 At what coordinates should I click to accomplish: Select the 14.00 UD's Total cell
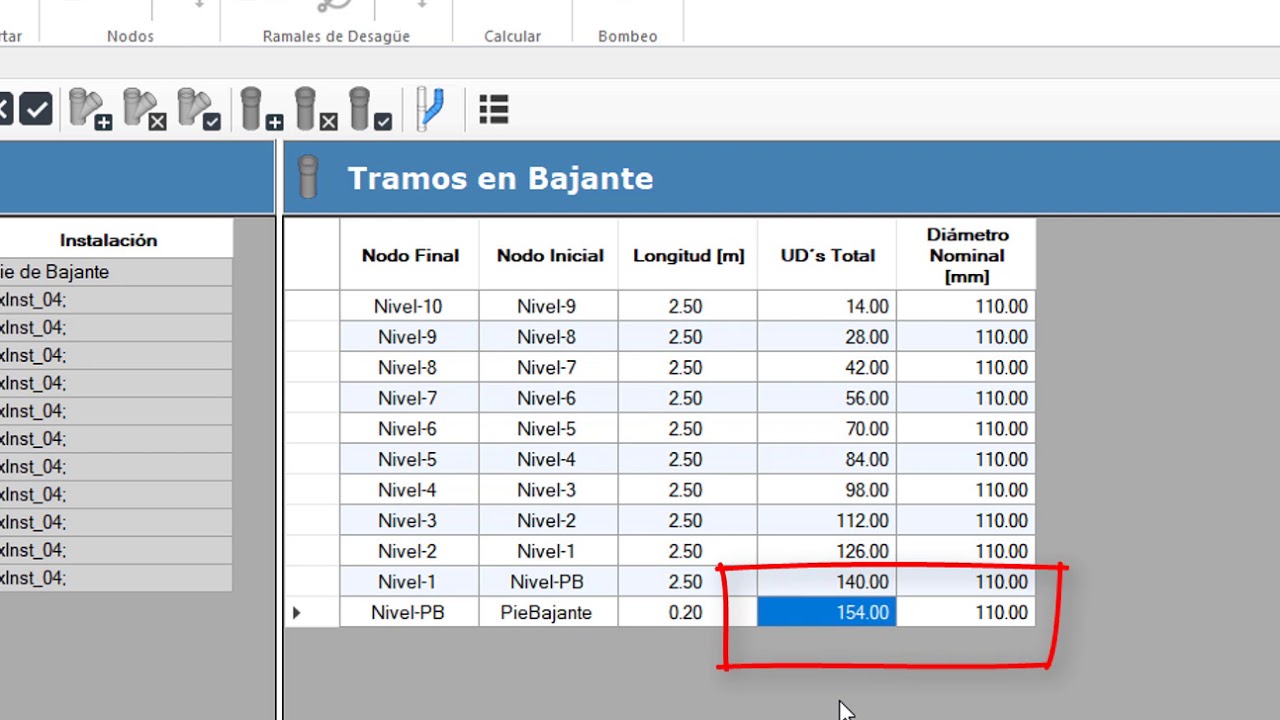point(827,307)
